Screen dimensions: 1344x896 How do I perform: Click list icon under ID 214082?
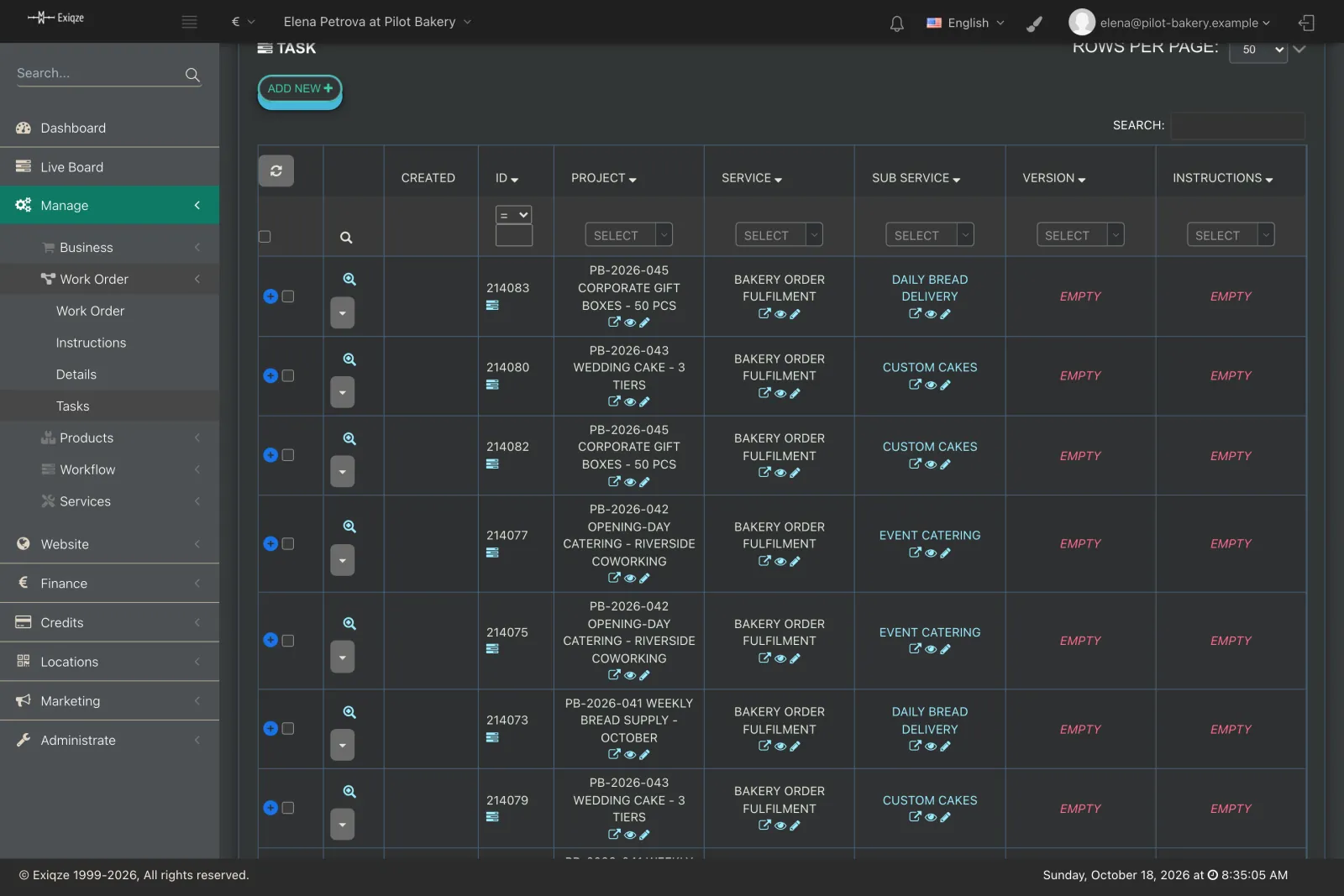pyautogui.click(x=492, y=464)
